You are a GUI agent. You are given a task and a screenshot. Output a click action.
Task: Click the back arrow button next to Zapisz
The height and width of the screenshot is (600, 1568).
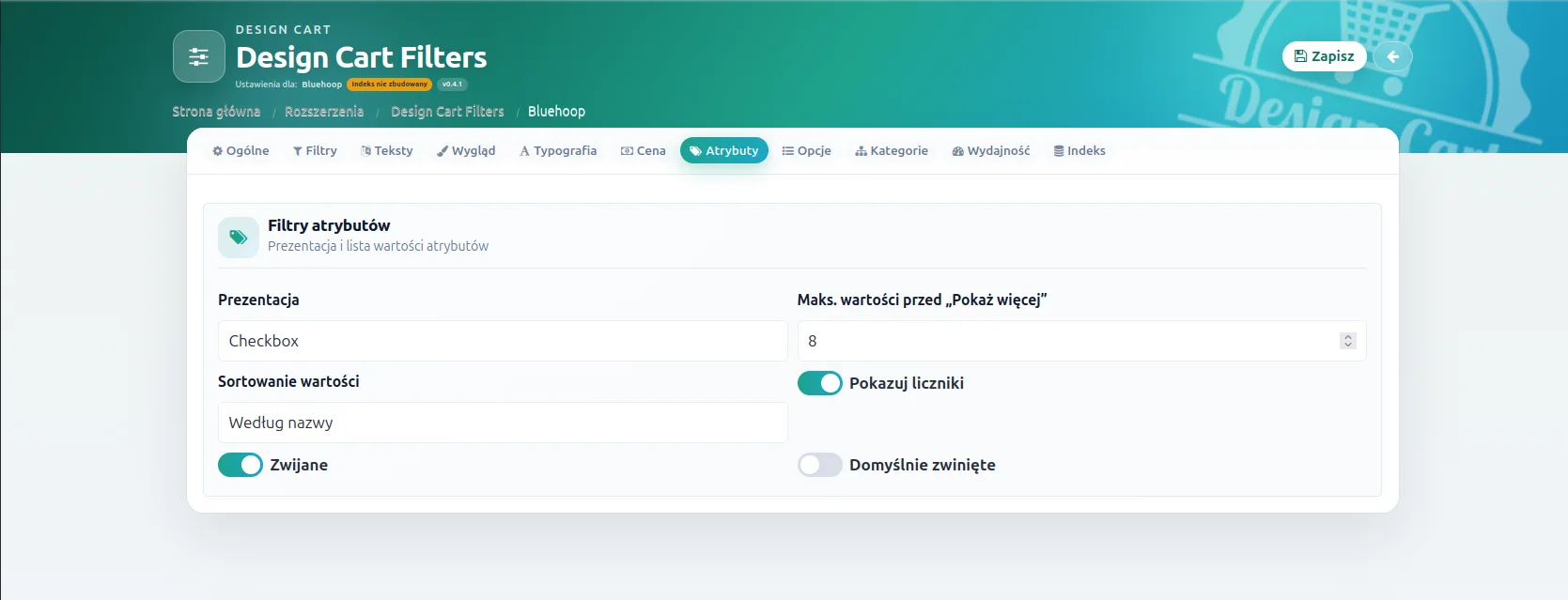coord(1393,56)
